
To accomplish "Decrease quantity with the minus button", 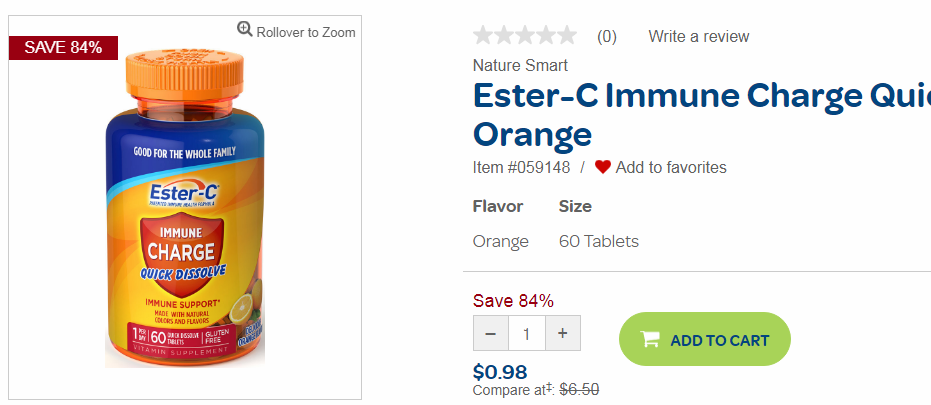I will [490, 333].
